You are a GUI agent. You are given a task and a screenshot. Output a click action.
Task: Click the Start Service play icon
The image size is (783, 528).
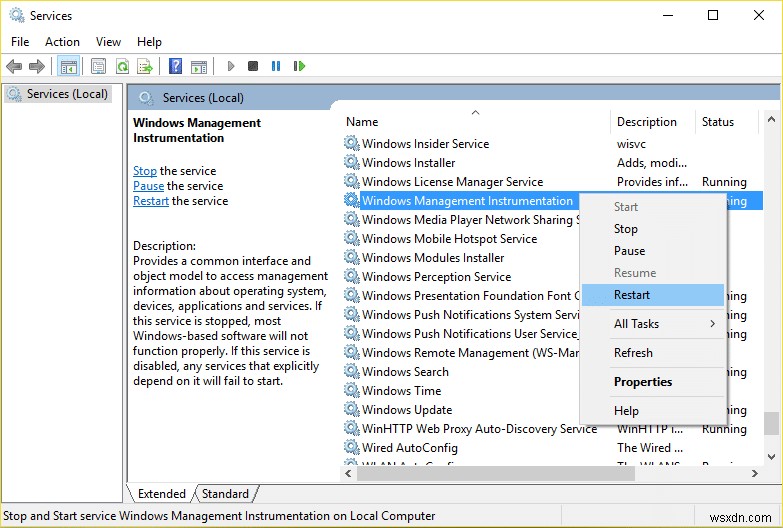pyautogui.click(x=231, y=66)
